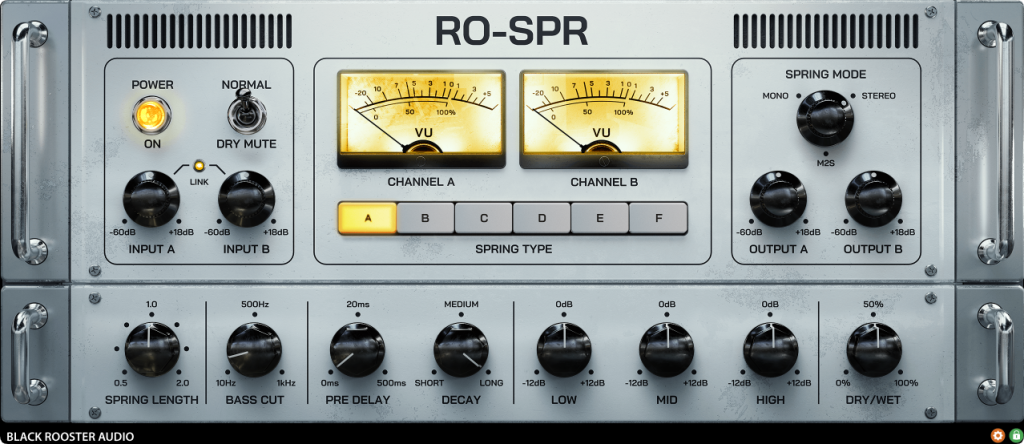Click the INPUT B gain knob
This screenshot has width=1024, height=444.
pos(247,198)
